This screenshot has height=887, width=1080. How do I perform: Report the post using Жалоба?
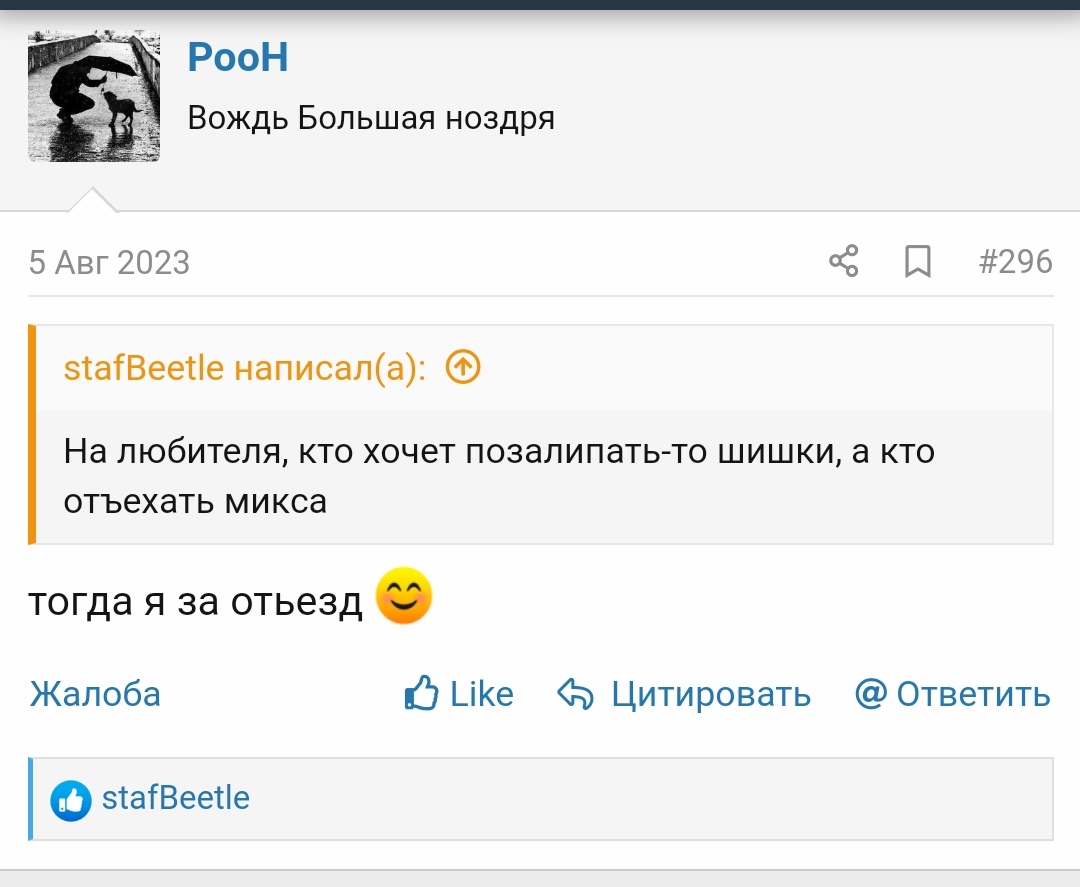pos(95,693)
